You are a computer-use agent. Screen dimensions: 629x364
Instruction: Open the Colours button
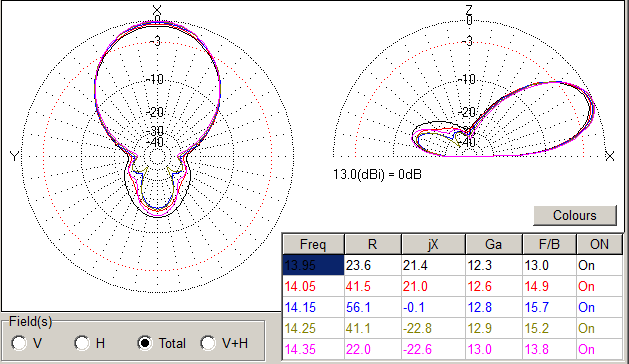pos(574,216)
